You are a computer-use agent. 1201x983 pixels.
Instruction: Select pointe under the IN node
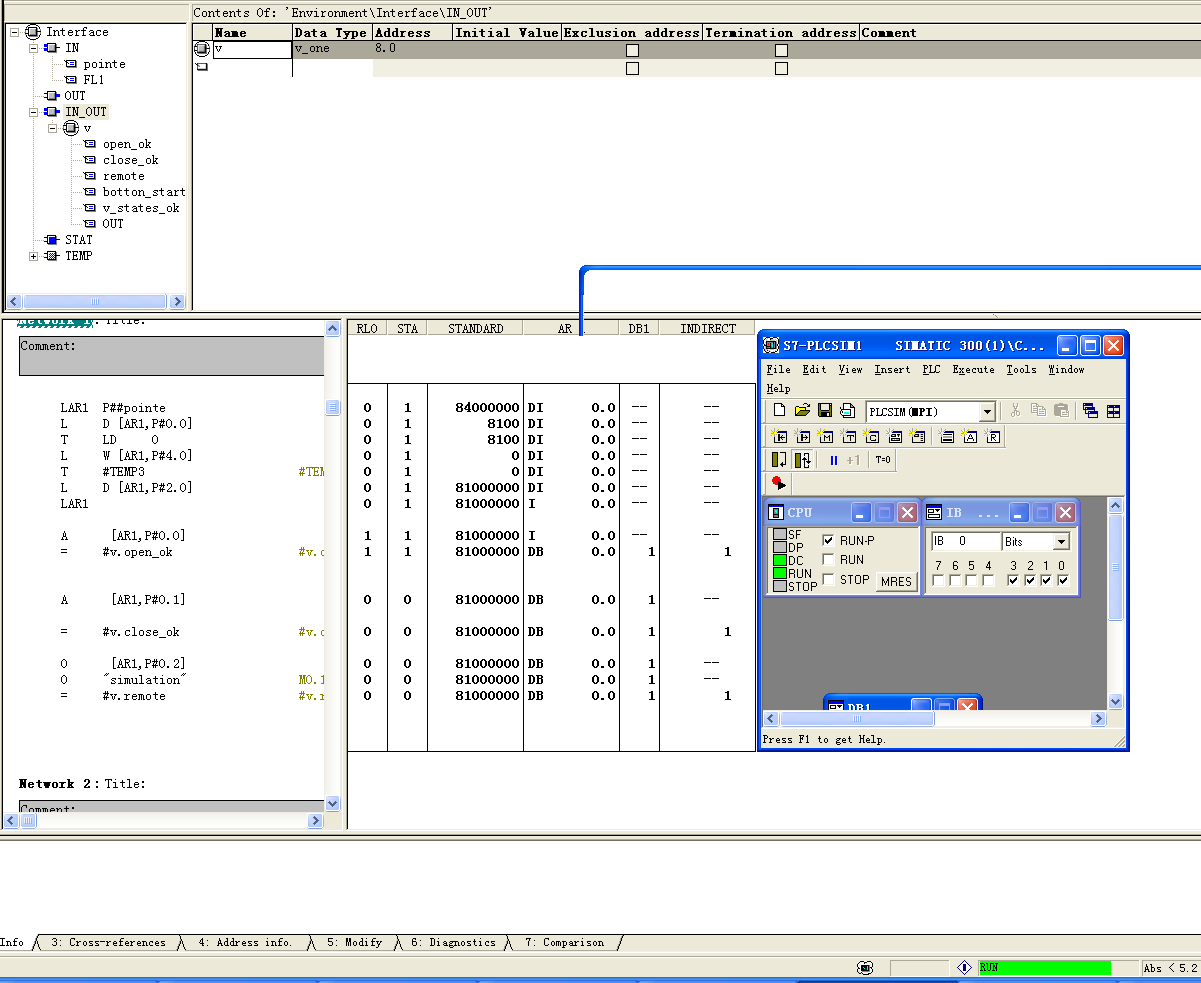(x=104, y=64)
